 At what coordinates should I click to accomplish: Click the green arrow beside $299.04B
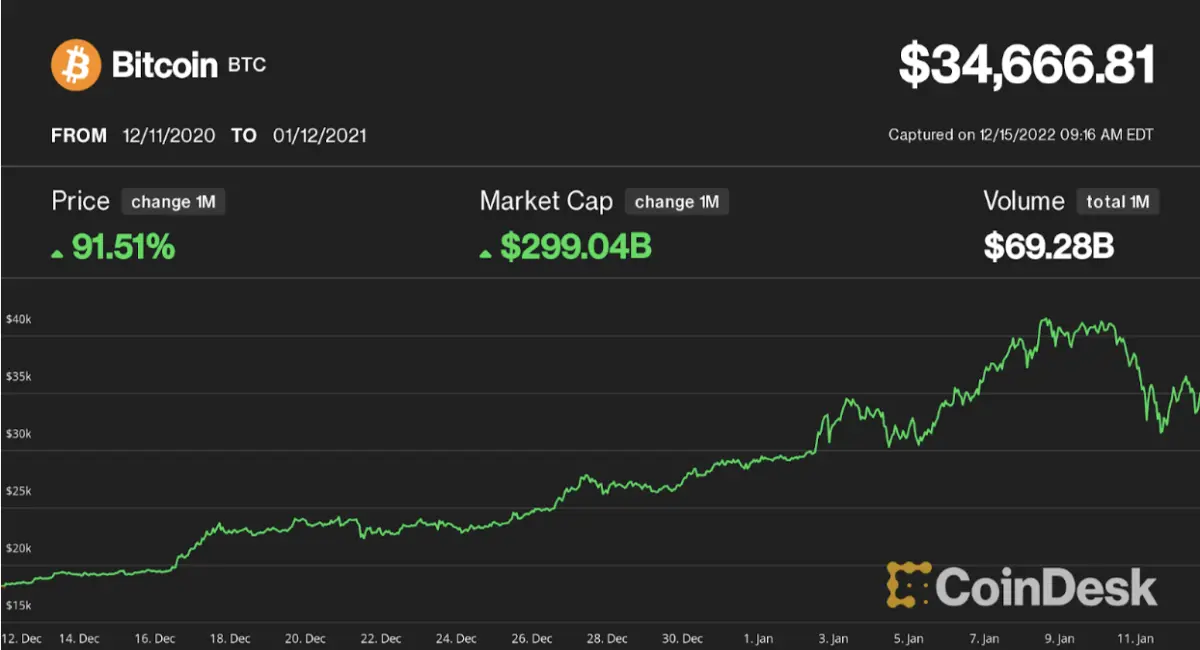486,253
